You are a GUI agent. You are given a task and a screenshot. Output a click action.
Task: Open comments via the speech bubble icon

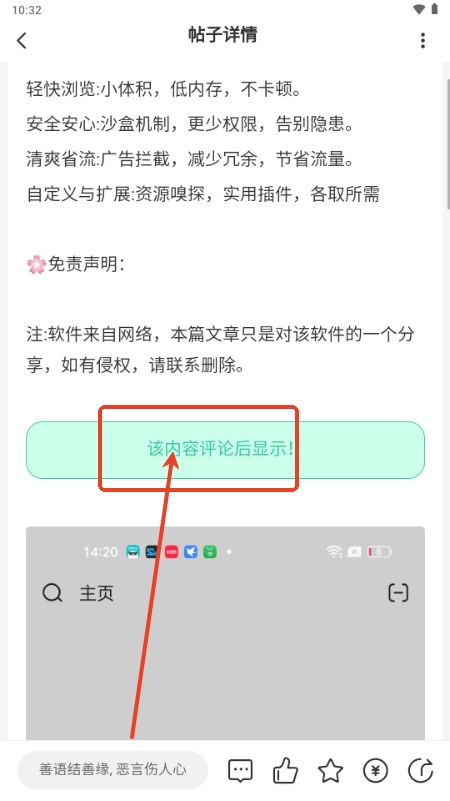click(x=240, y=770)
